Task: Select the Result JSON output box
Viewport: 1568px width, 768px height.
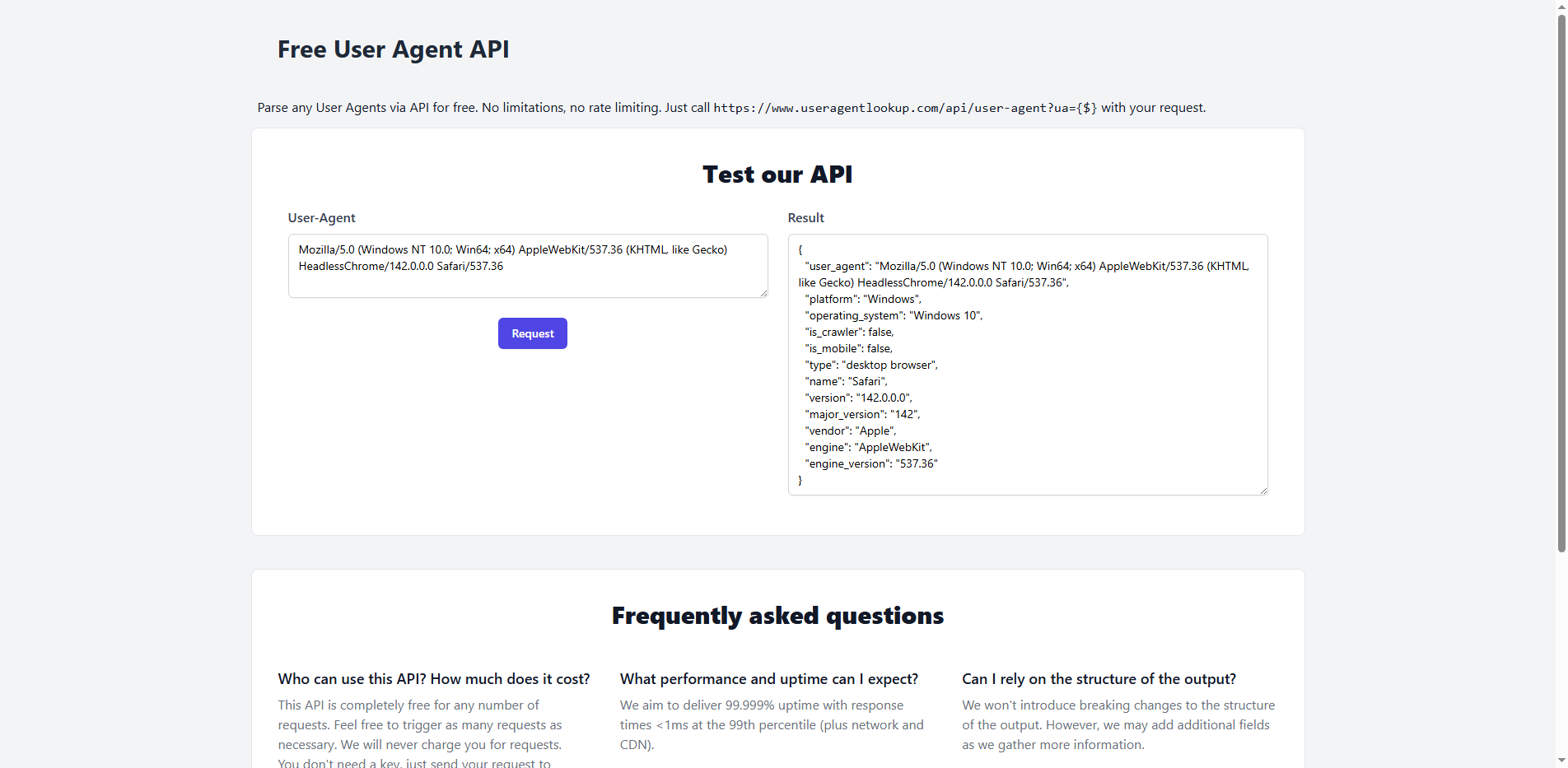Action: 1026,365
